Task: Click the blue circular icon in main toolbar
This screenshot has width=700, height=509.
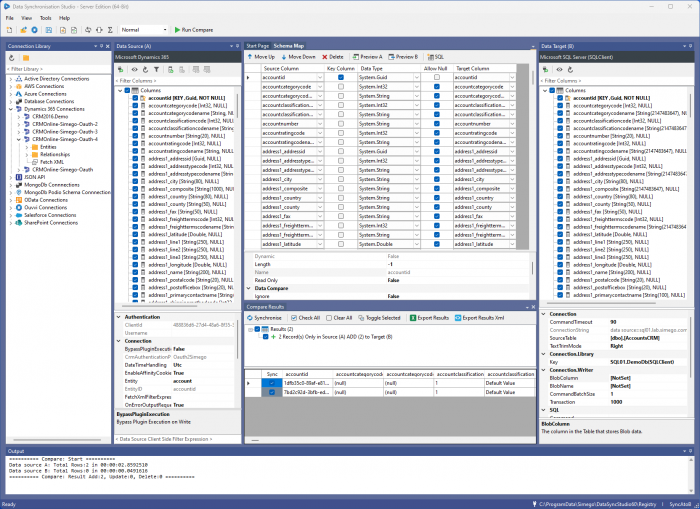Action: click(34, 30)
